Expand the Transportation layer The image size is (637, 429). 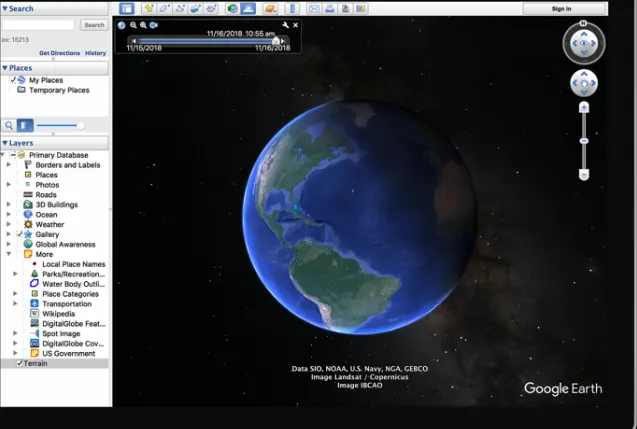pyautogui.click(x=15, y=303)
